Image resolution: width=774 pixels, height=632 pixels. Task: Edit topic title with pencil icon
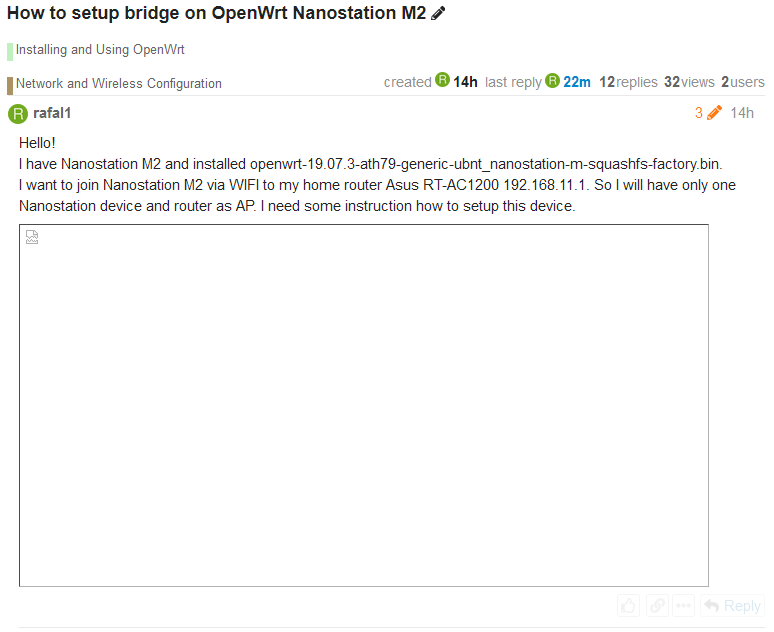(x=438, y=13)
